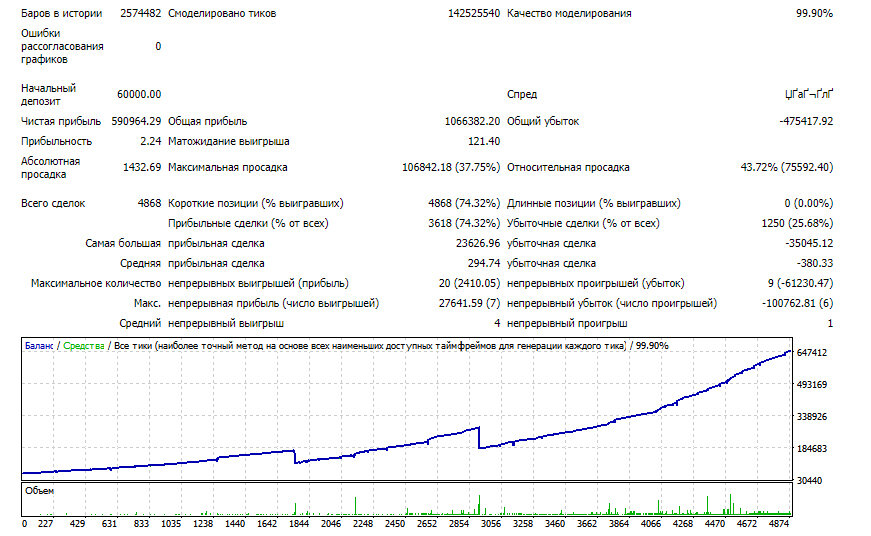Click the 'Максимальное количество' row label
This screenshot has height=536, width=871.
click(x=96, y=283)
